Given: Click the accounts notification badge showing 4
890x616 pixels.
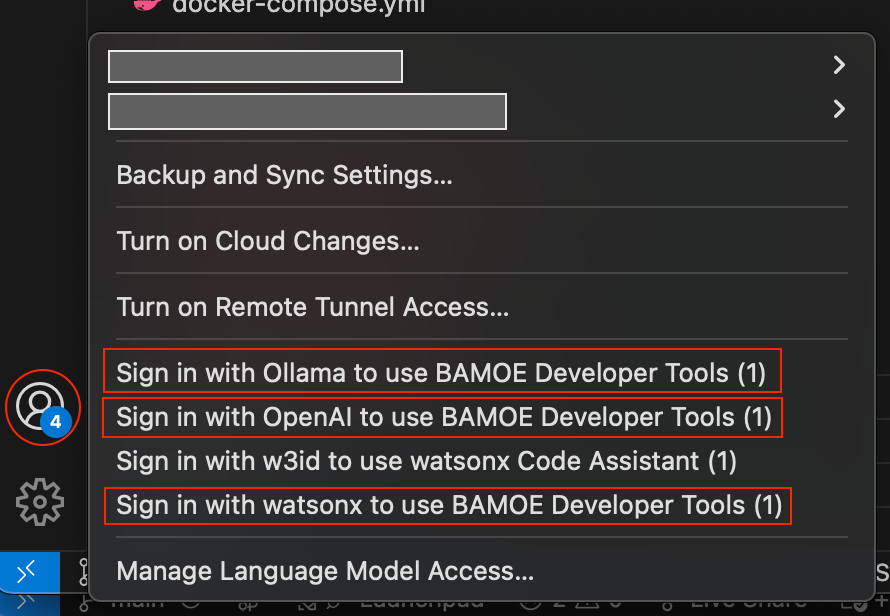Looking at the screenshot, I should 56,423.
